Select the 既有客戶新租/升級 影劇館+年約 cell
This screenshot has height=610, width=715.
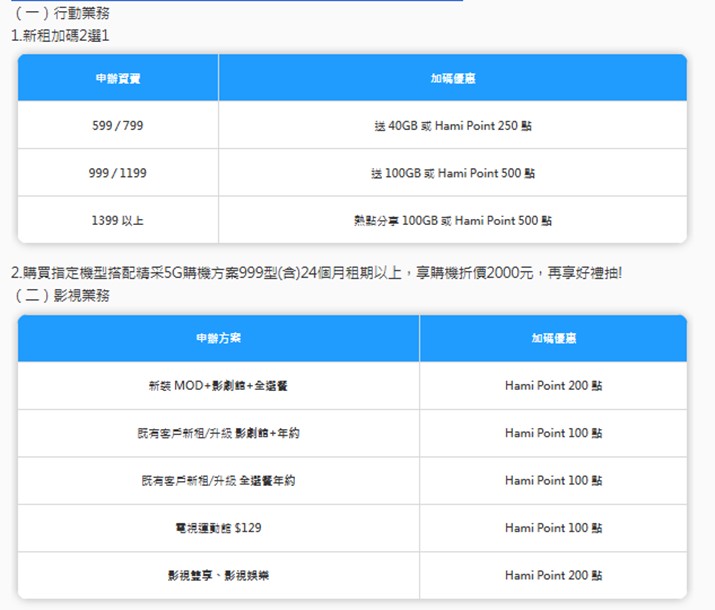[x=218, y=433]
